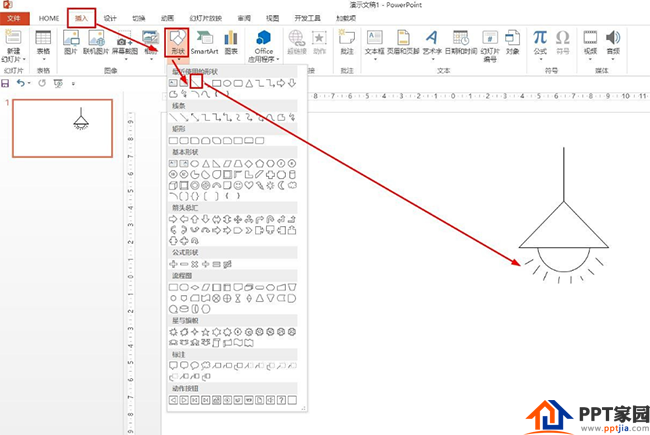Click the Undo arrow in quick toolbar

point(21,83)
